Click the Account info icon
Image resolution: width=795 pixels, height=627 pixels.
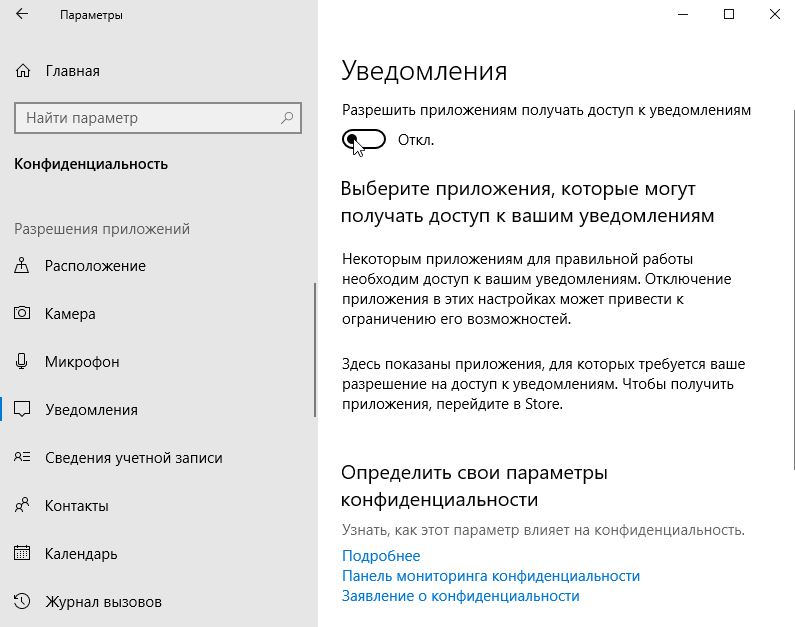point(22,457)
